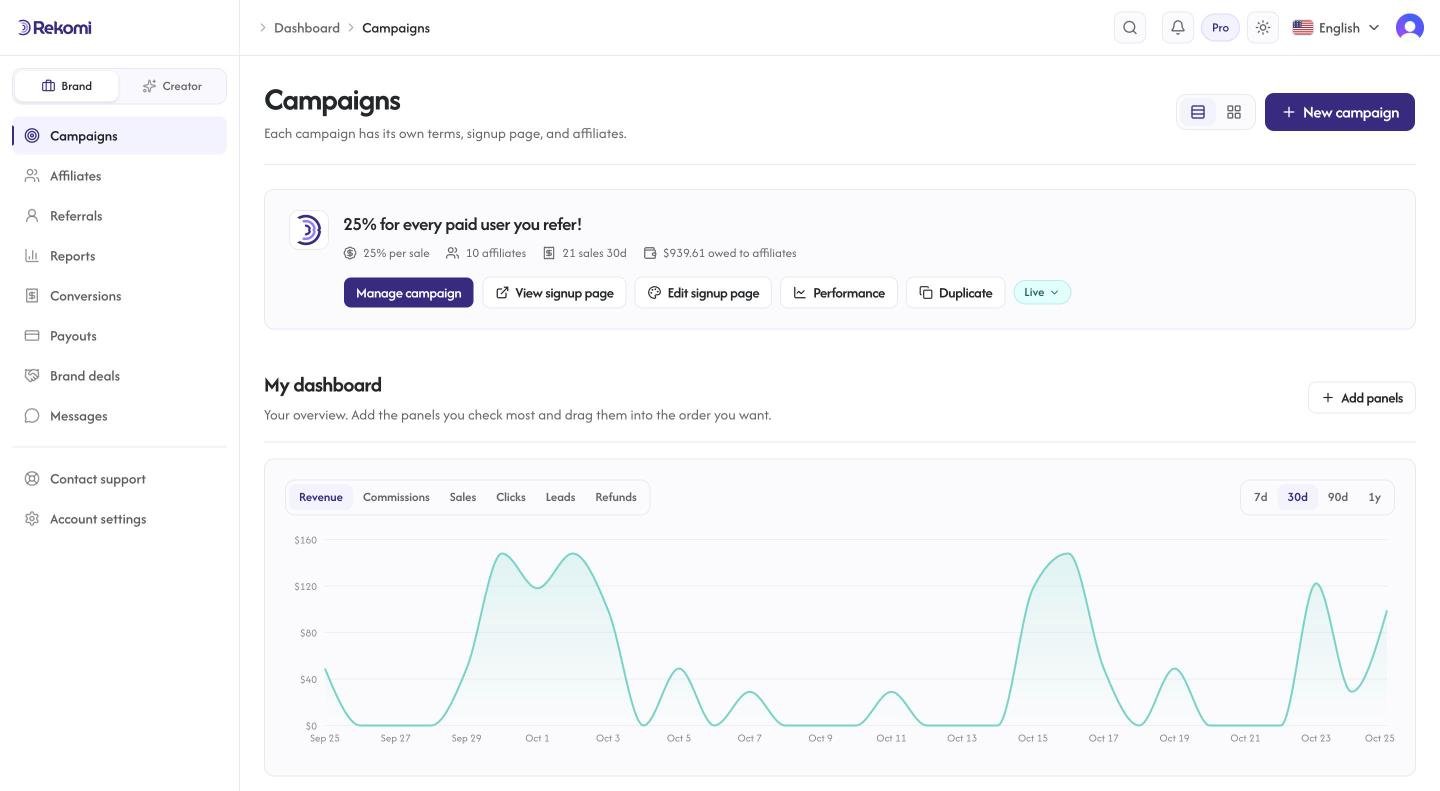Click the Dashboard breadcrumb link
1440x791 pixels.
tap(307, 28)
